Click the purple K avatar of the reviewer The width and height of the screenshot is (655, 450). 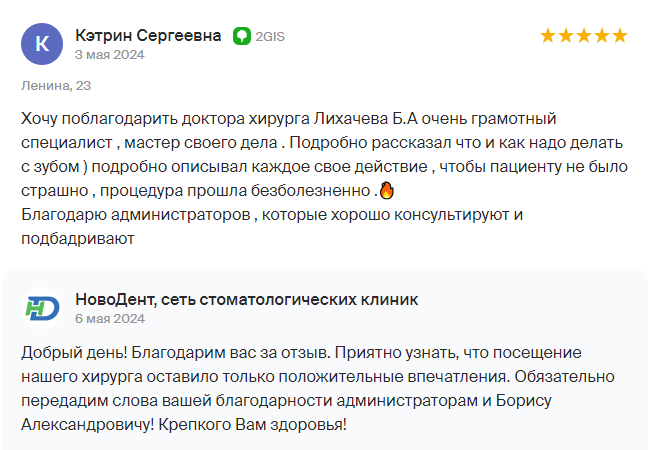42,44
